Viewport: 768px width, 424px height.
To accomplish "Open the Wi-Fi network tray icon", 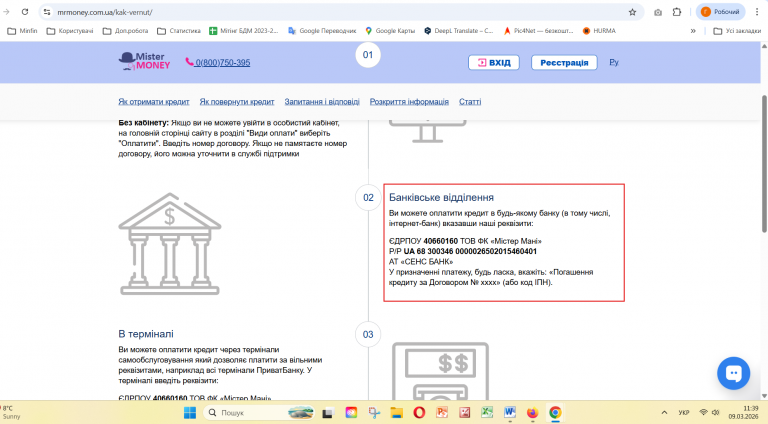I will (x=704, y=413).
